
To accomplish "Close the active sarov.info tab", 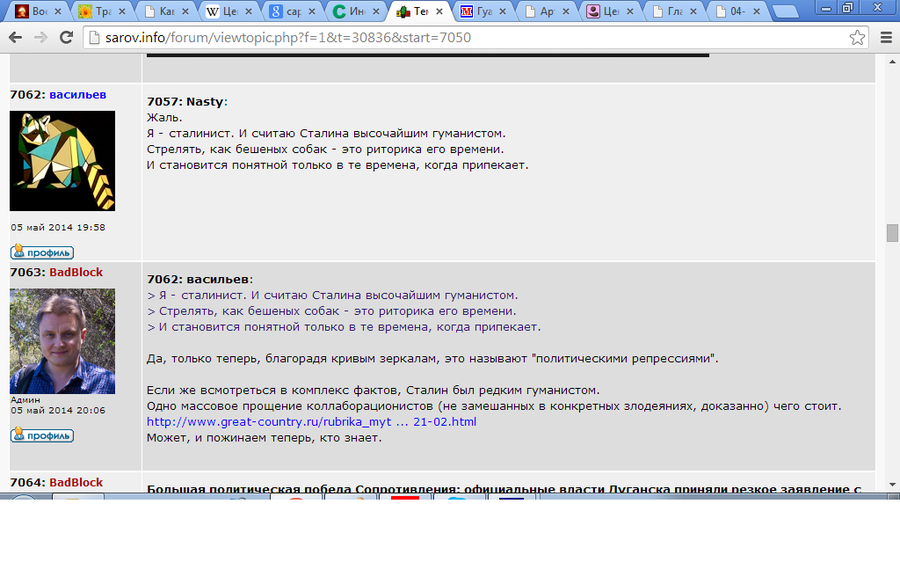I will 441,12.
